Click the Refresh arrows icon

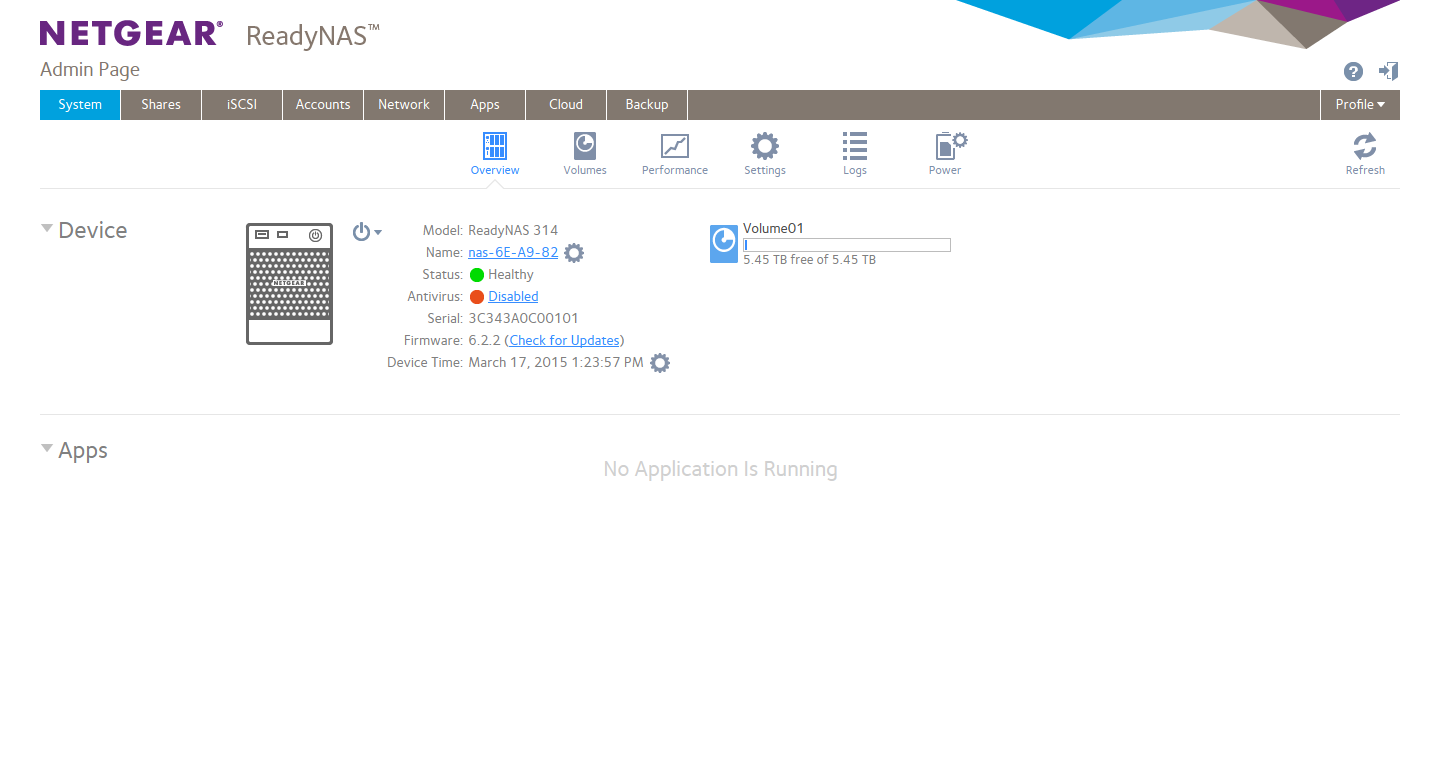pyautogui.click(x=1365, y=147)
